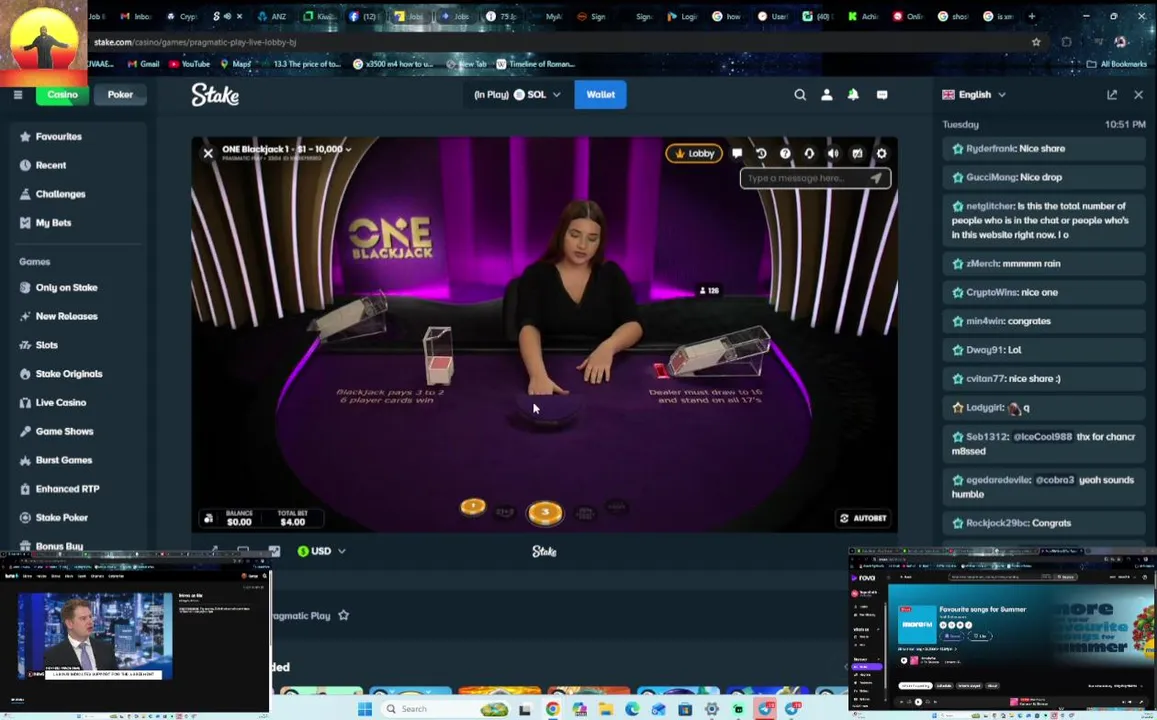1157x720 pixels.
Task: Open game history clock icon
Action: click(x=761, y=153)
